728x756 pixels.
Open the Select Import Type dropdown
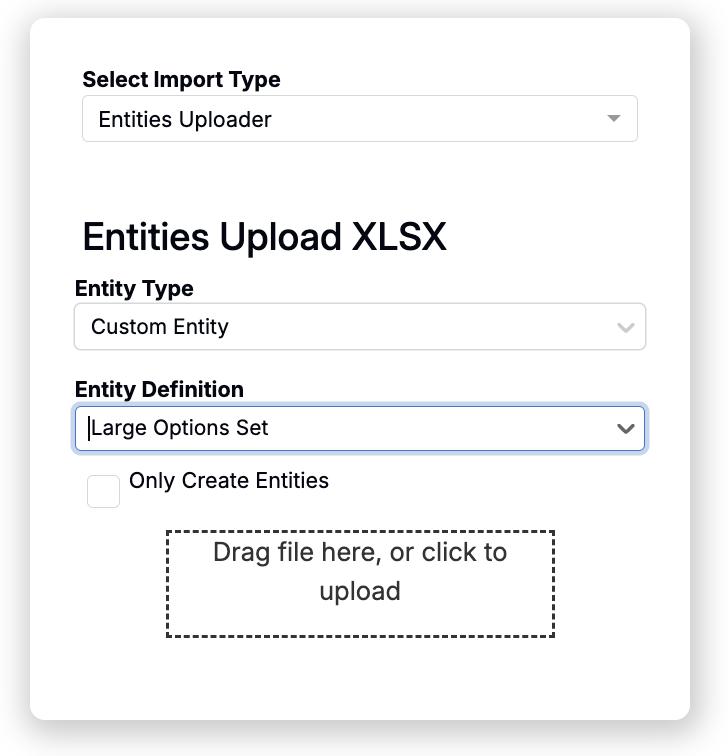coord(359,119)
